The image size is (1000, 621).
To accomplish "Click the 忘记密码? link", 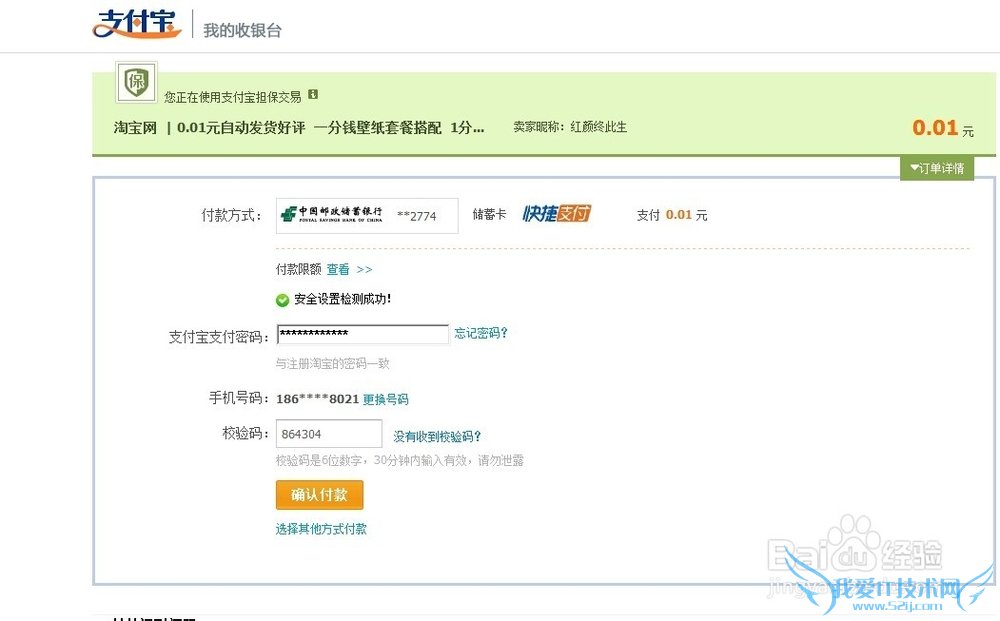I will 481,333.
